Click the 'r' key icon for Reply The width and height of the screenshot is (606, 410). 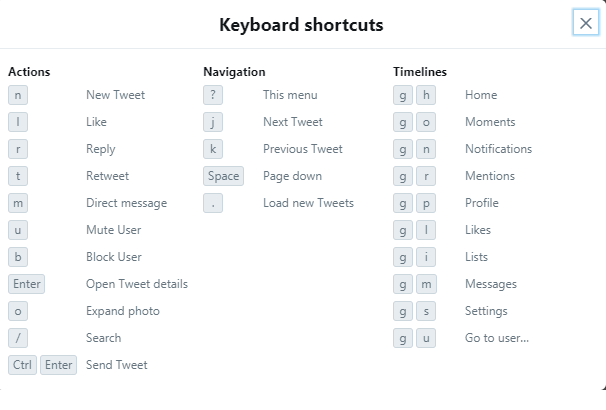coord(18,149)
